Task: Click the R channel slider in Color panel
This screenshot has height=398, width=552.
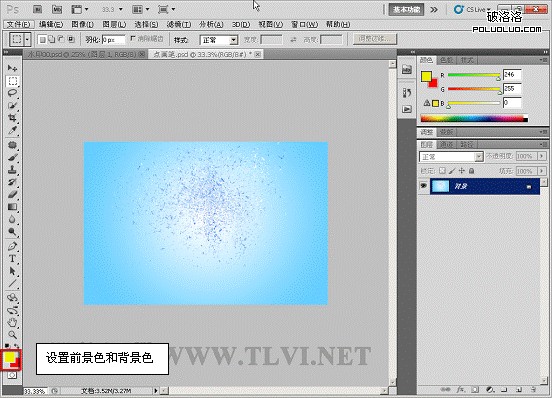Action: point(474,75)
